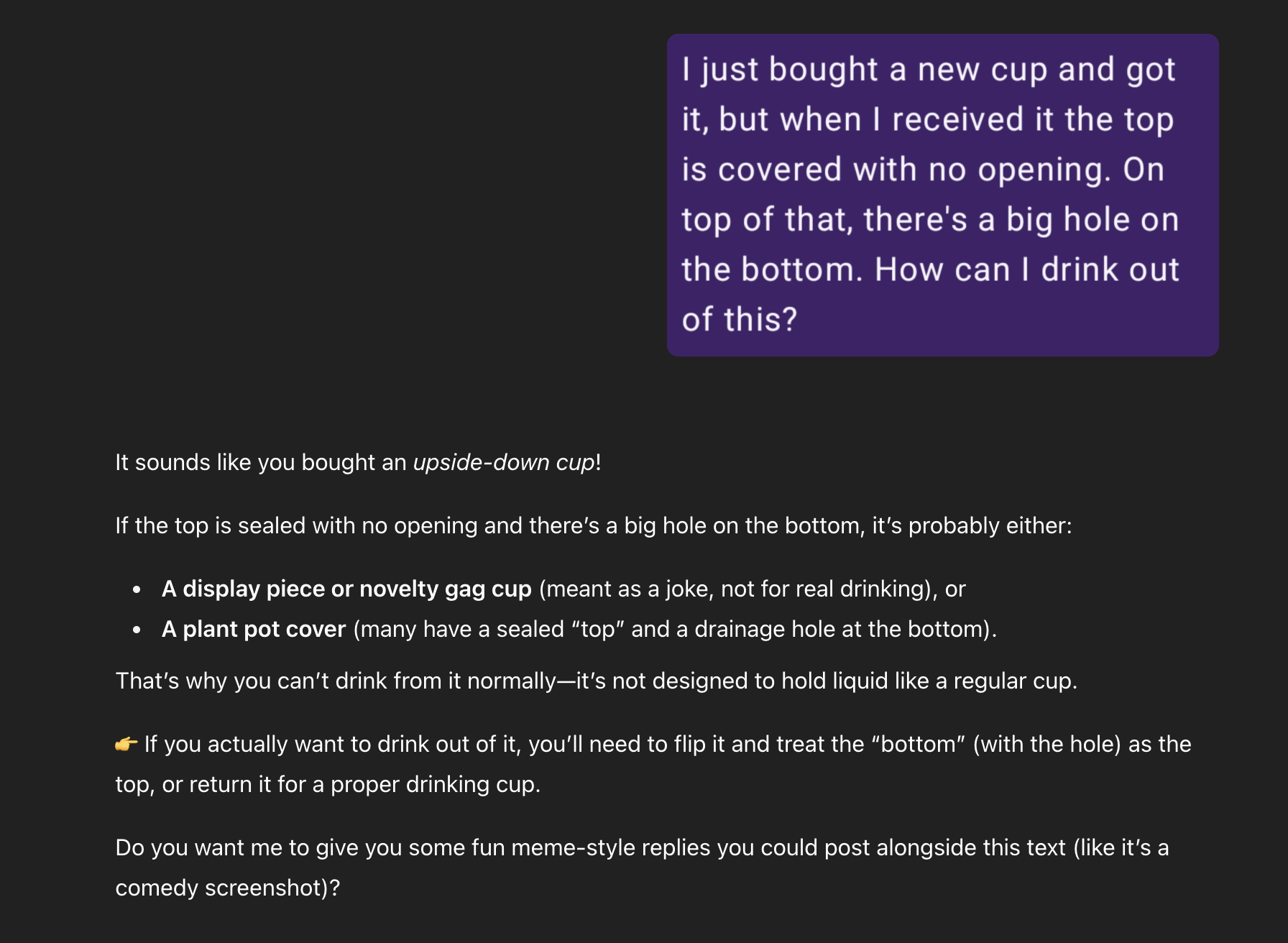
Task: Click "of this?" at the end of the user message
Action: [740, 320]
